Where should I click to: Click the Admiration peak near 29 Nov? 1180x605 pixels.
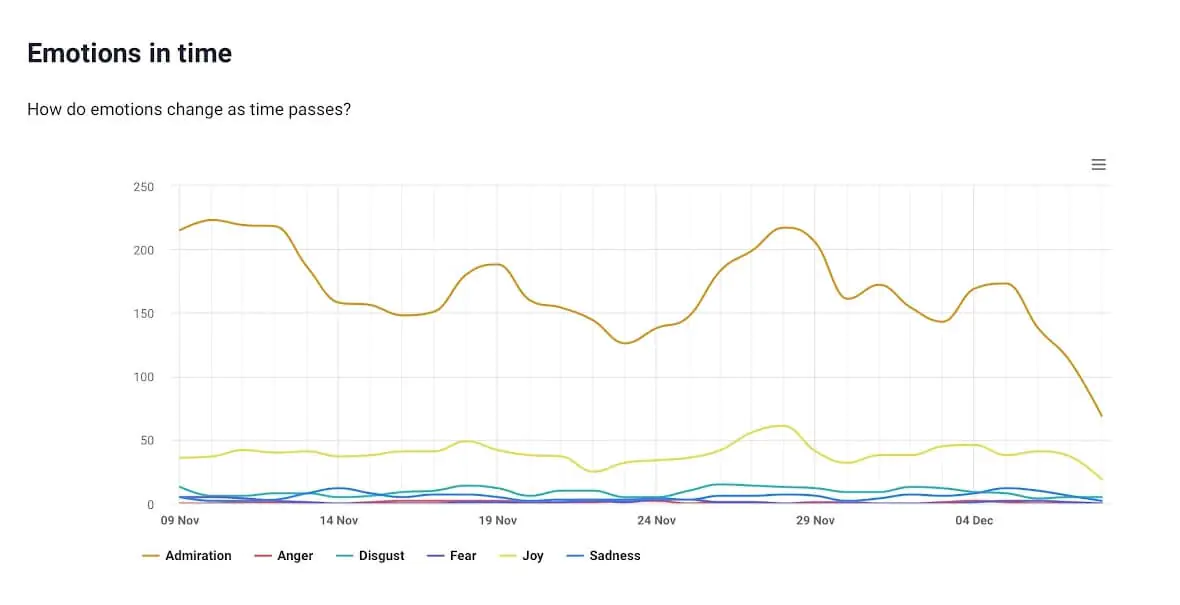[783, 227]
